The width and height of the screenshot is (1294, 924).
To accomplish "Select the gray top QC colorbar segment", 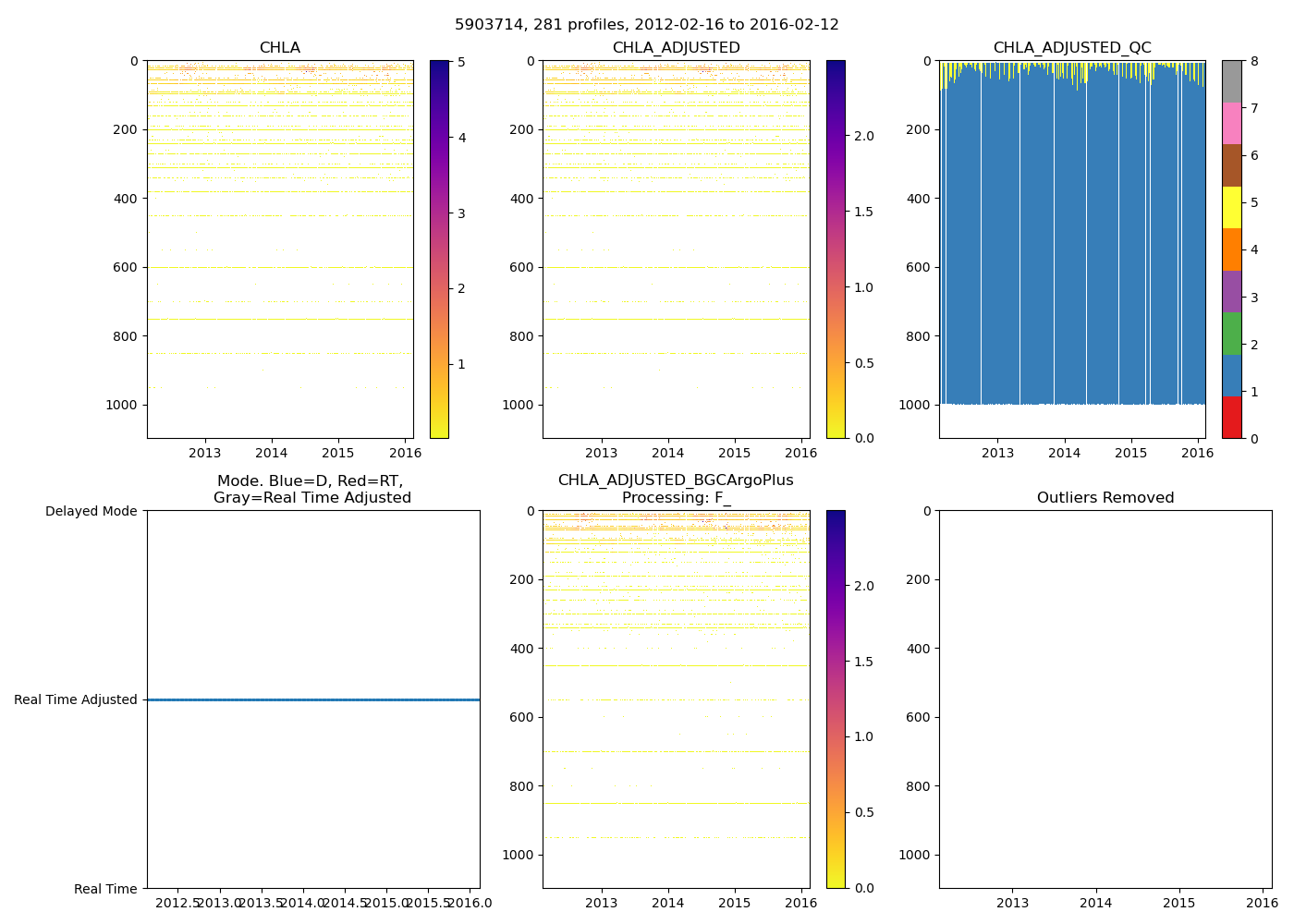I will click(1231, 81).
